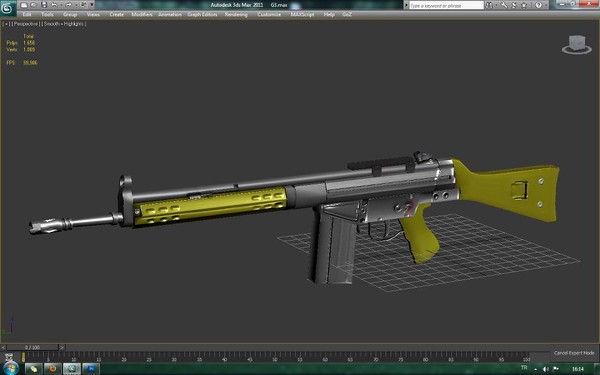The image size is (600, 375).
Task: Click the taskbar clock showing 16:14
Action: click(577, 369)
